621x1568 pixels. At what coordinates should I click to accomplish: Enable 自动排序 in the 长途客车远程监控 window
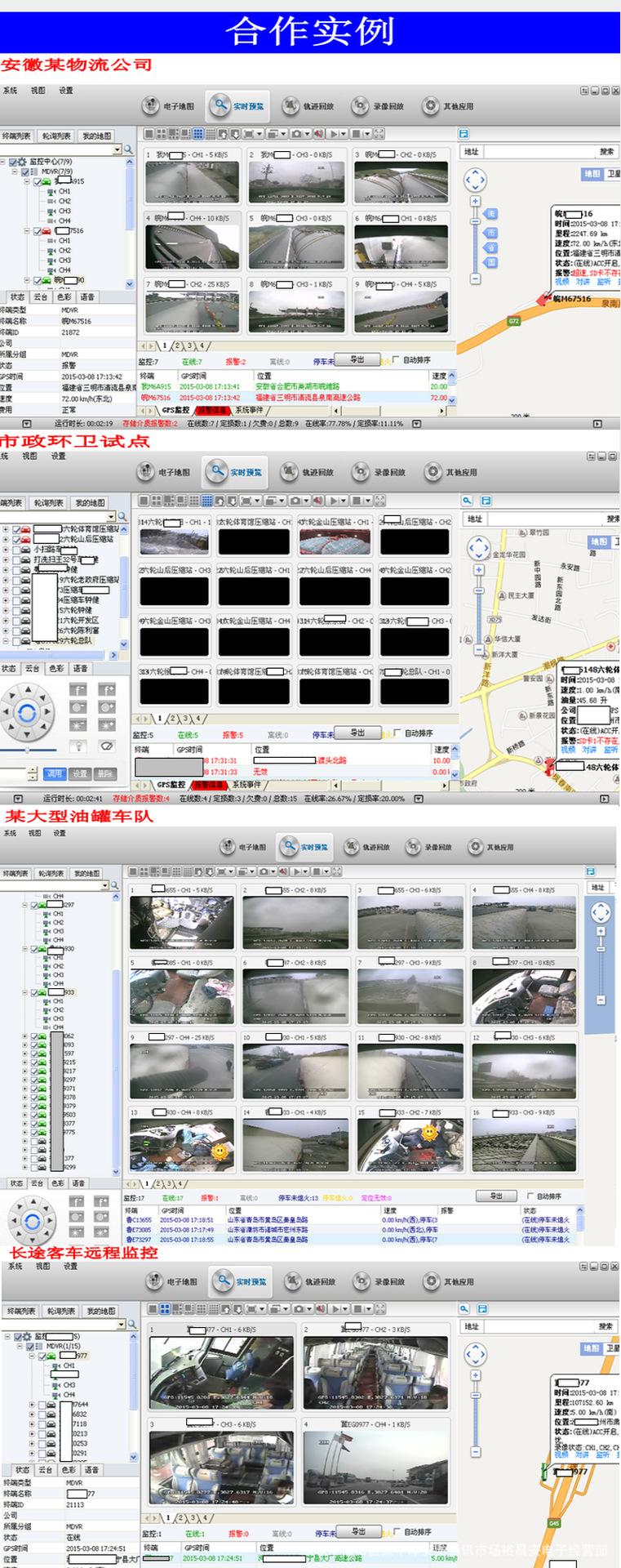pyautogui.click(x=396, y=1531)
